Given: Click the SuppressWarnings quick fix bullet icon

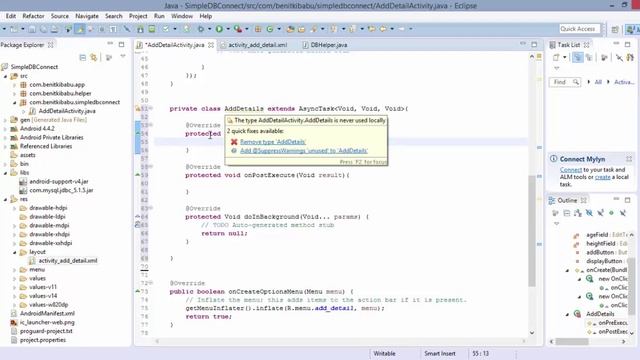Looking at the screenshot, I should point(234,151).
